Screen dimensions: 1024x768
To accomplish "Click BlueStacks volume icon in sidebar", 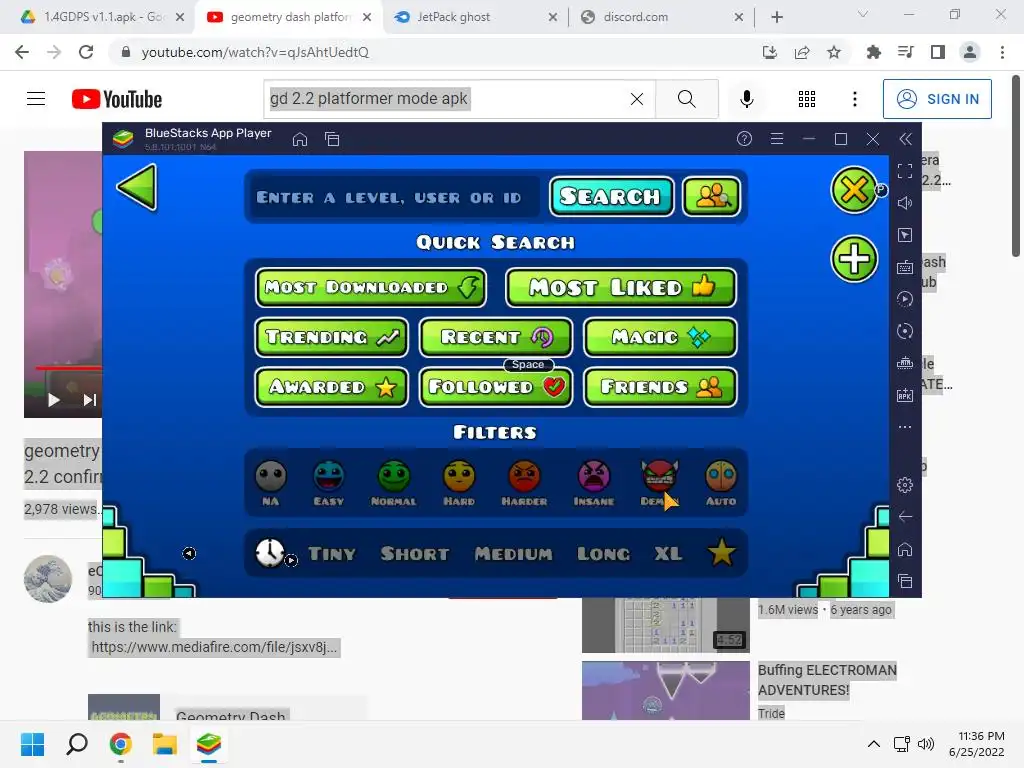I will [x=904, y=203].
